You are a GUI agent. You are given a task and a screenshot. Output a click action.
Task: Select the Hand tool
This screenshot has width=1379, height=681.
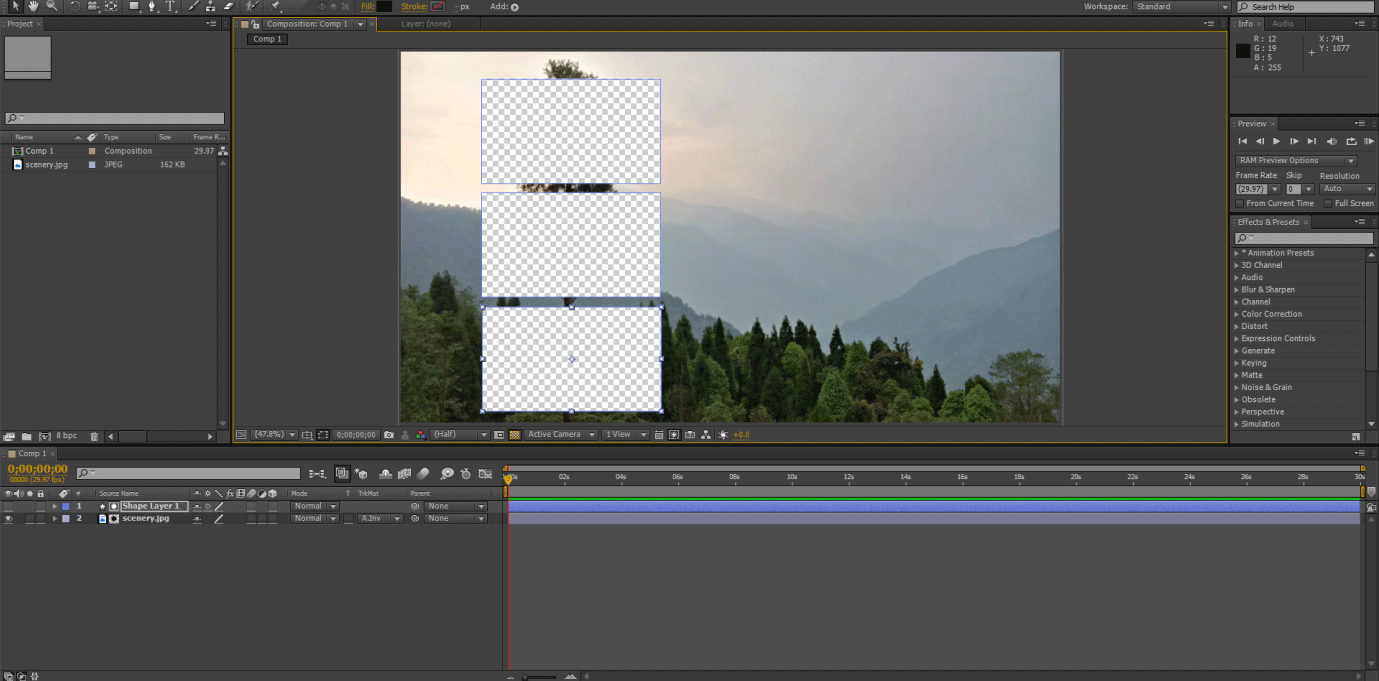[x=33, y=6]
